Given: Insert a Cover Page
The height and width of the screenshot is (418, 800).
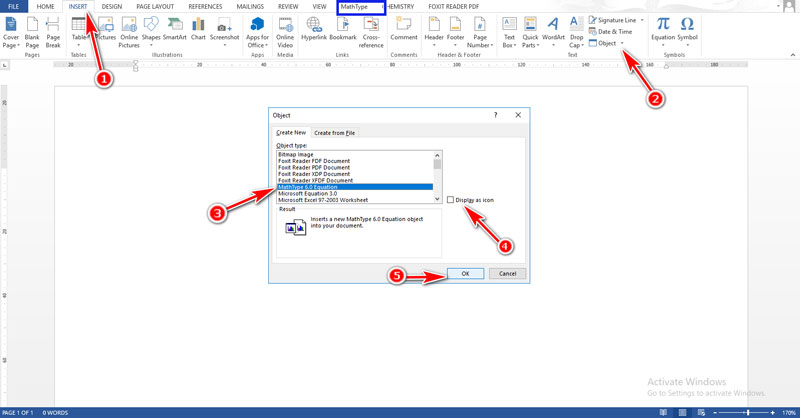Looking at the screenshot, I should click(x=11, y=32).
